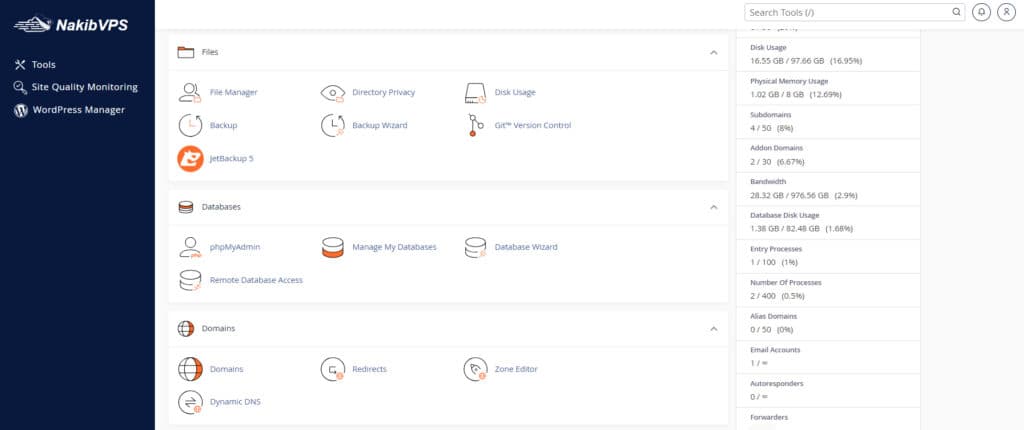Screen dimensions: 1024x430
Task: Click the Redirects link text
Action: tap(370, 369)
